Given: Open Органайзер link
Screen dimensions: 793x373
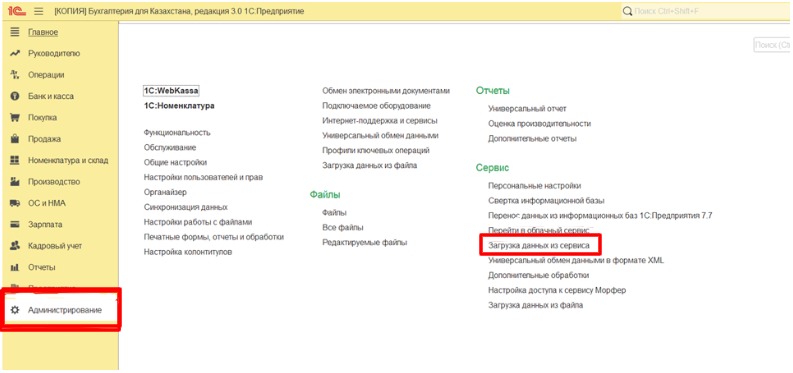Looking at the screenshot, I should pos(165,192).
